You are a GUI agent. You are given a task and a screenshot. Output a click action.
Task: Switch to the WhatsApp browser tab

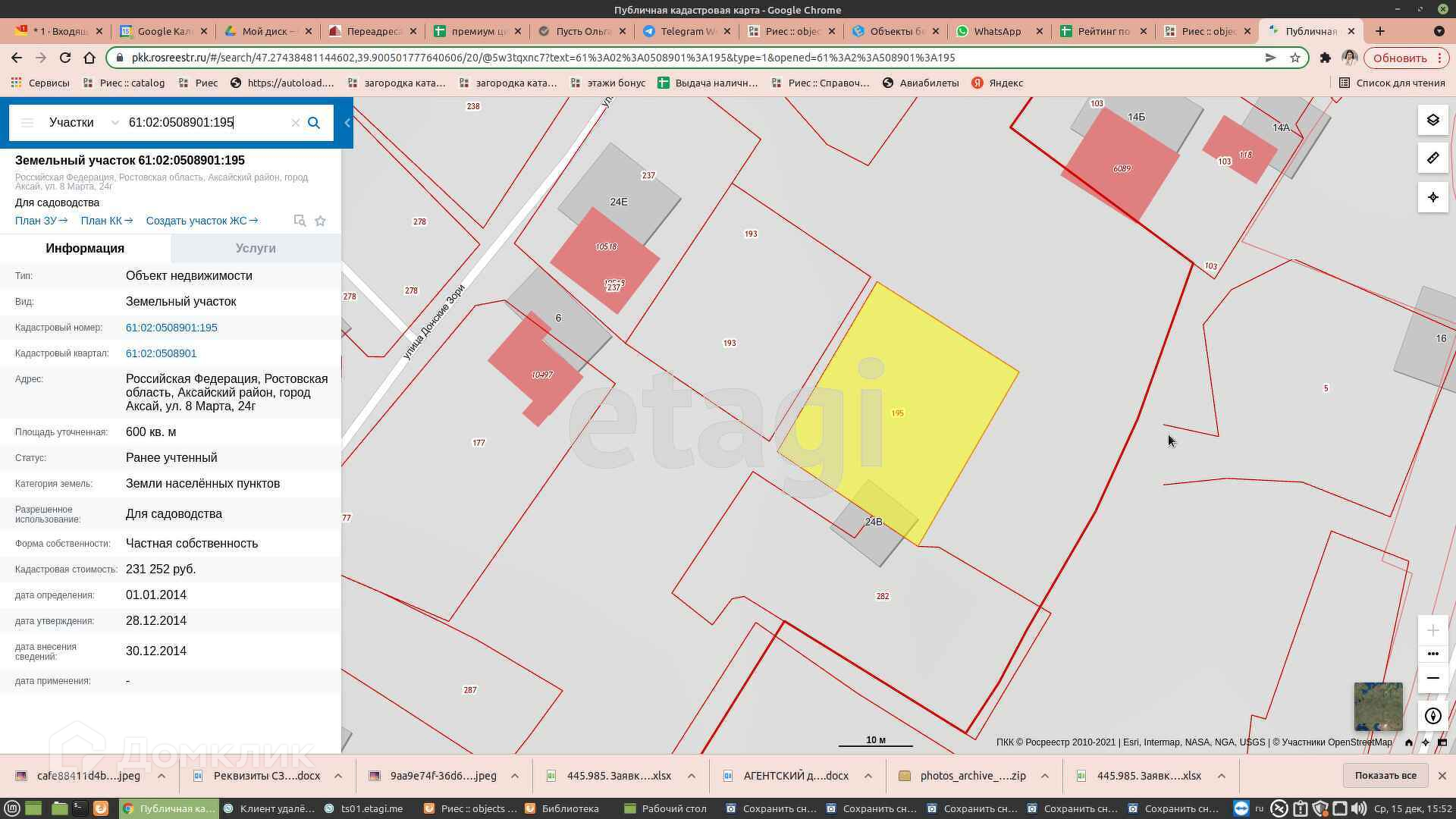(996, 31)
